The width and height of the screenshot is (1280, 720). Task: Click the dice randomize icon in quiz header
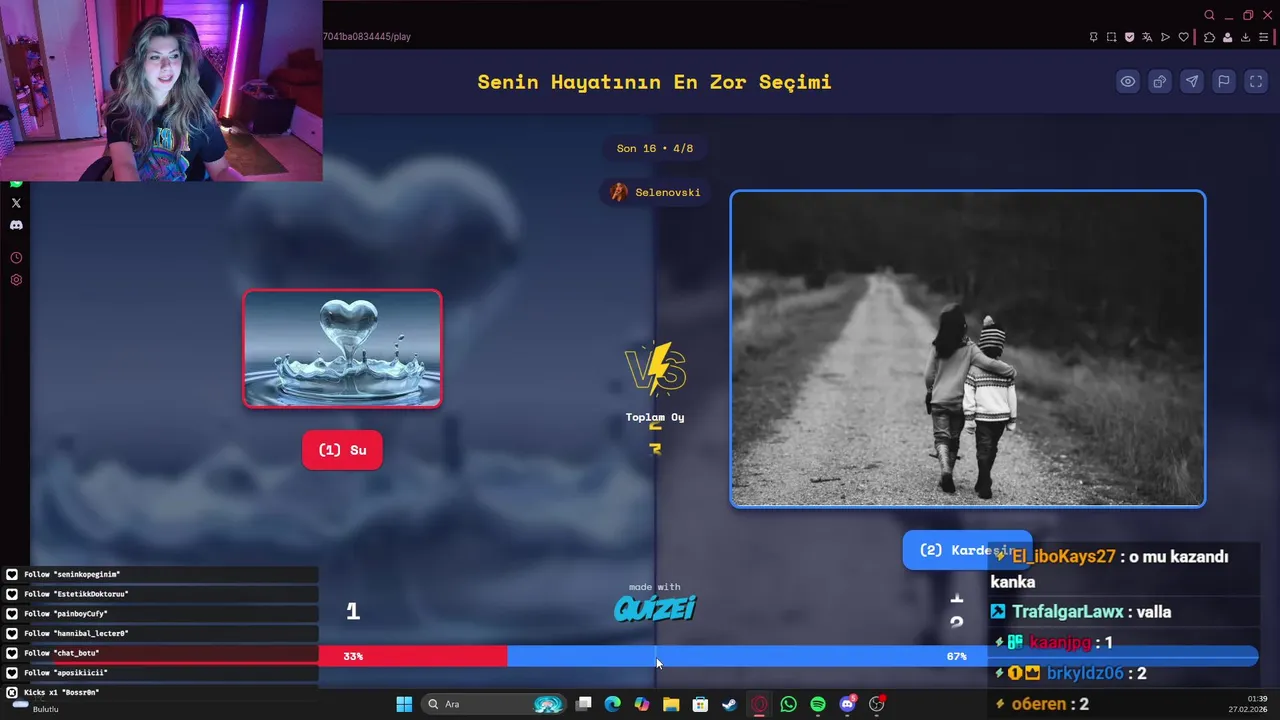pyautogui.click(x=1160, y=82)
